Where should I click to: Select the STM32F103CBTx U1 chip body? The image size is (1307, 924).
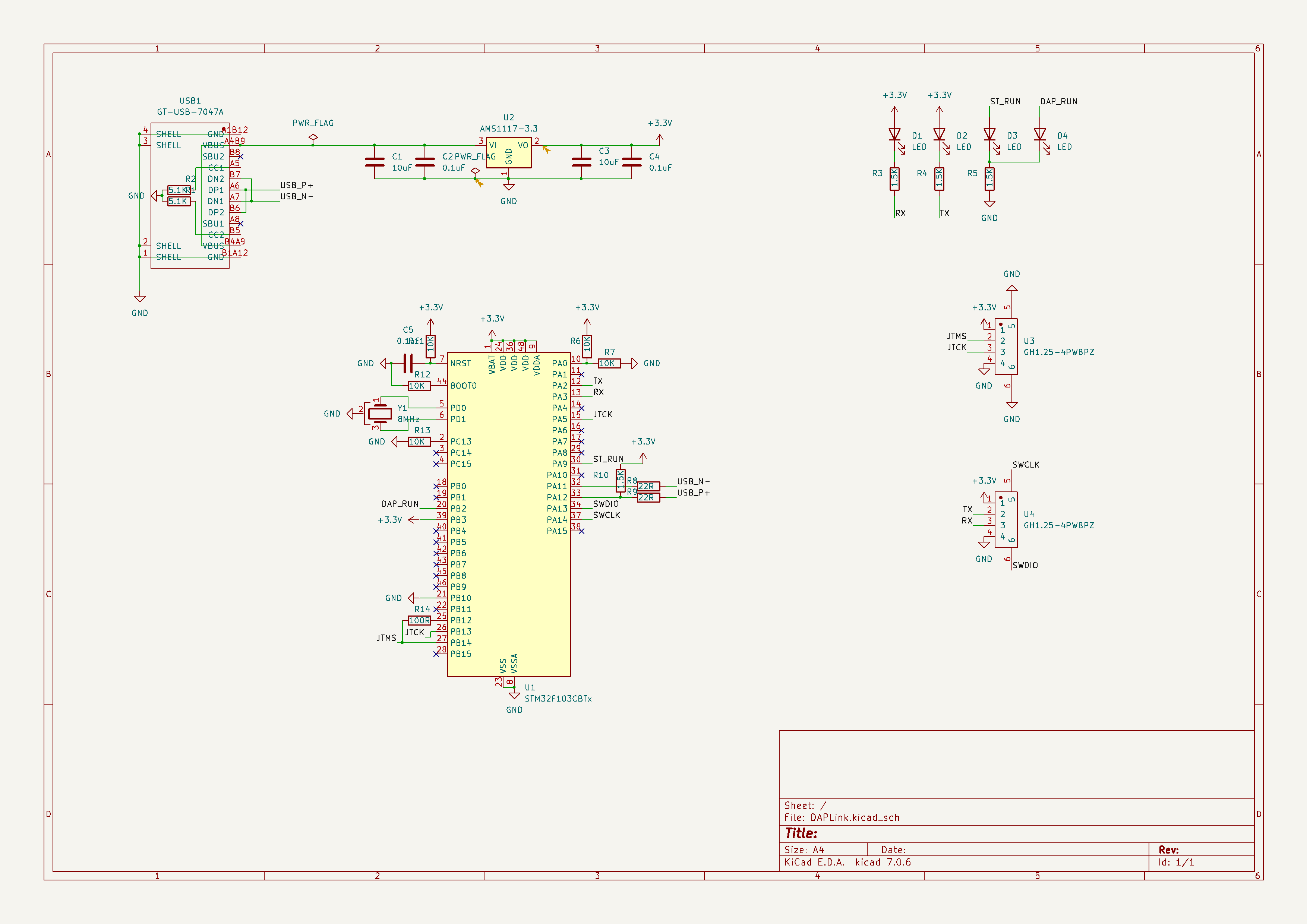click(x=508, y=514)
